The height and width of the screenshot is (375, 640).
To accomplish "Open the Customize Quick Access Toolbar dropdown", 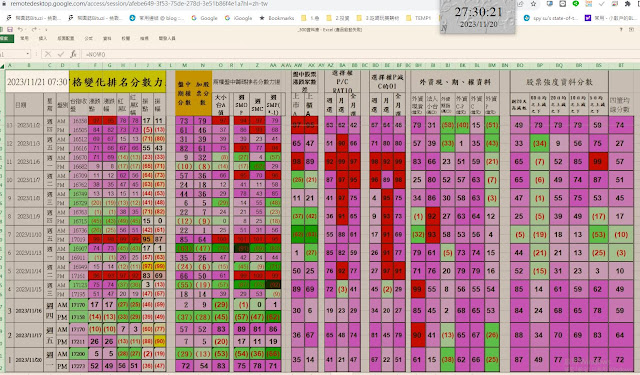I will pyautogui.click(x=46, y=29).
